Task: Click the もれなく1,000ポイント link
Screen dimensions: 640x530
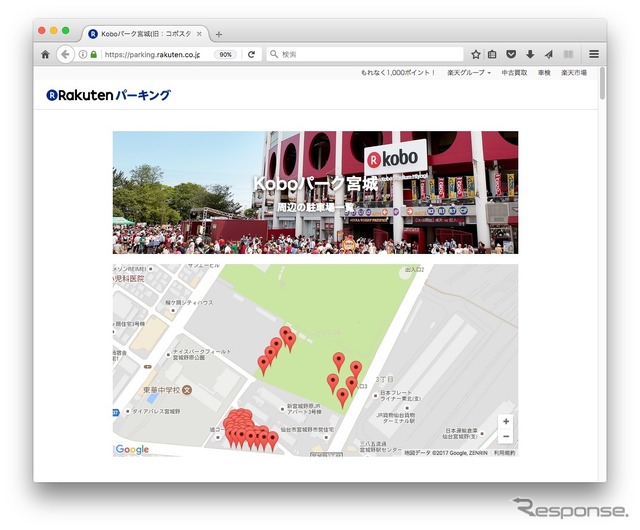Action: pos(398,73)
